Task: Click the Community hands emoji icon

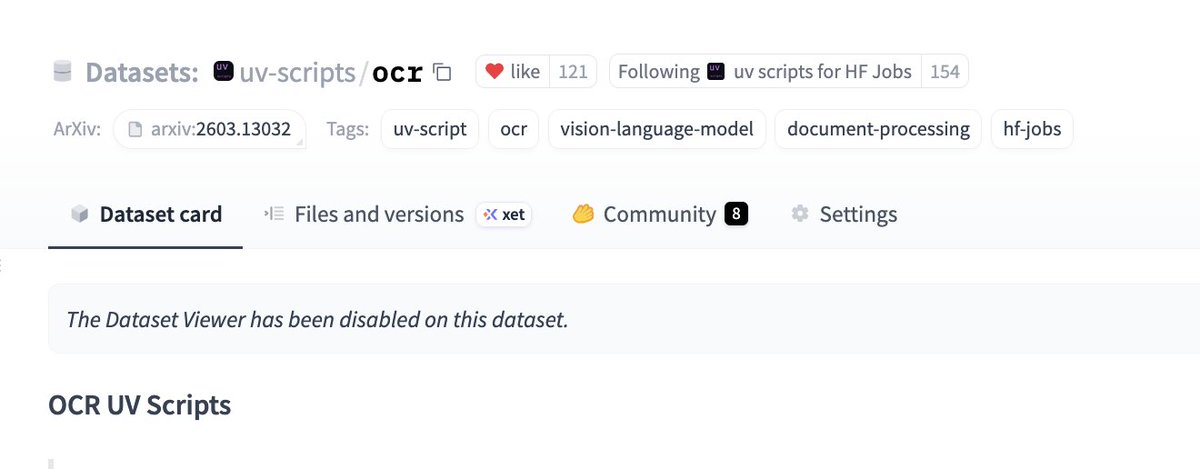Action: (584, 214)
